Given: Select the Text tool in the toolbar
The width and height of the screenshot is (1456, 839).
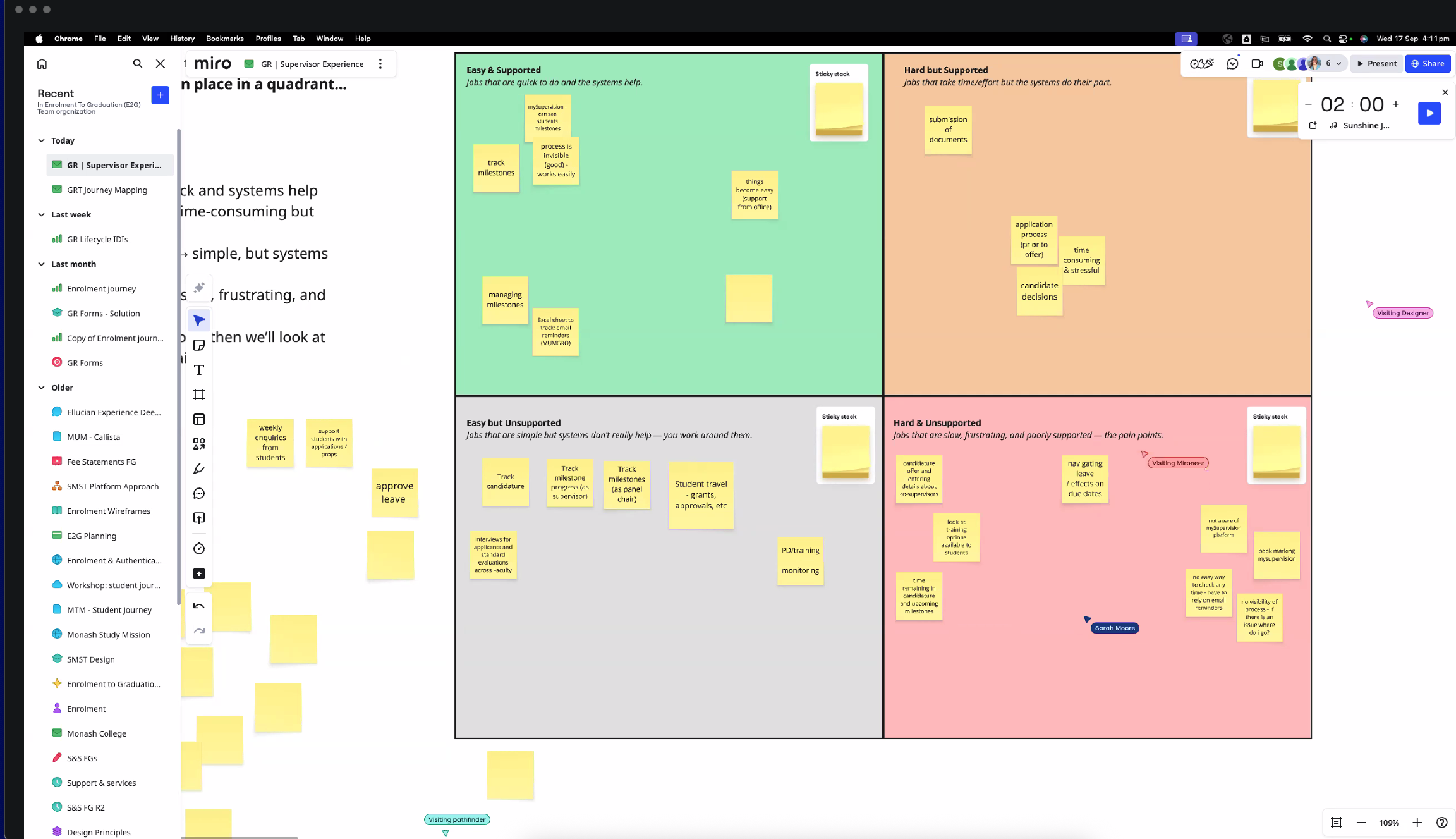Looking at the screenshot, I should coord(199,371).
